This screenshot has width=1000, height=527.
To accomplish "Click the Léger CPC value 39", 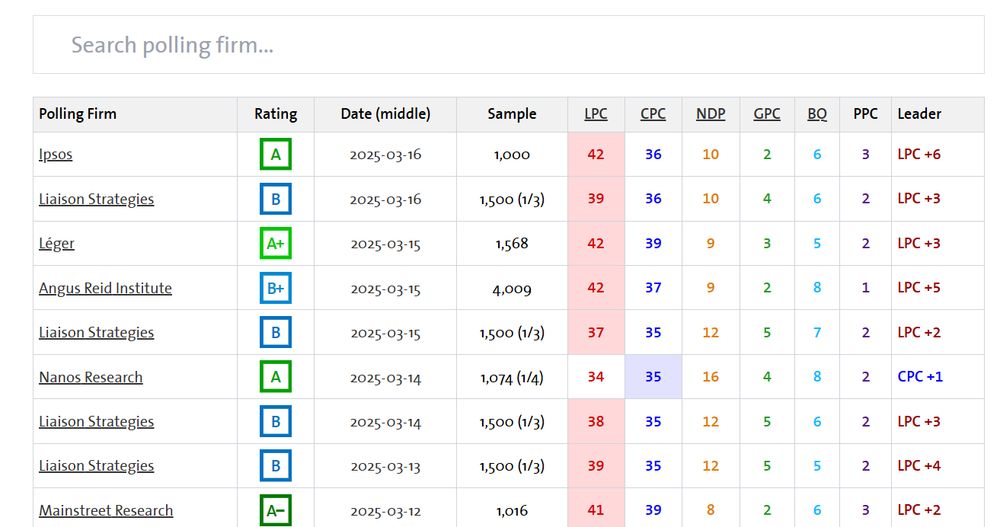I will [x=653, y=244].
